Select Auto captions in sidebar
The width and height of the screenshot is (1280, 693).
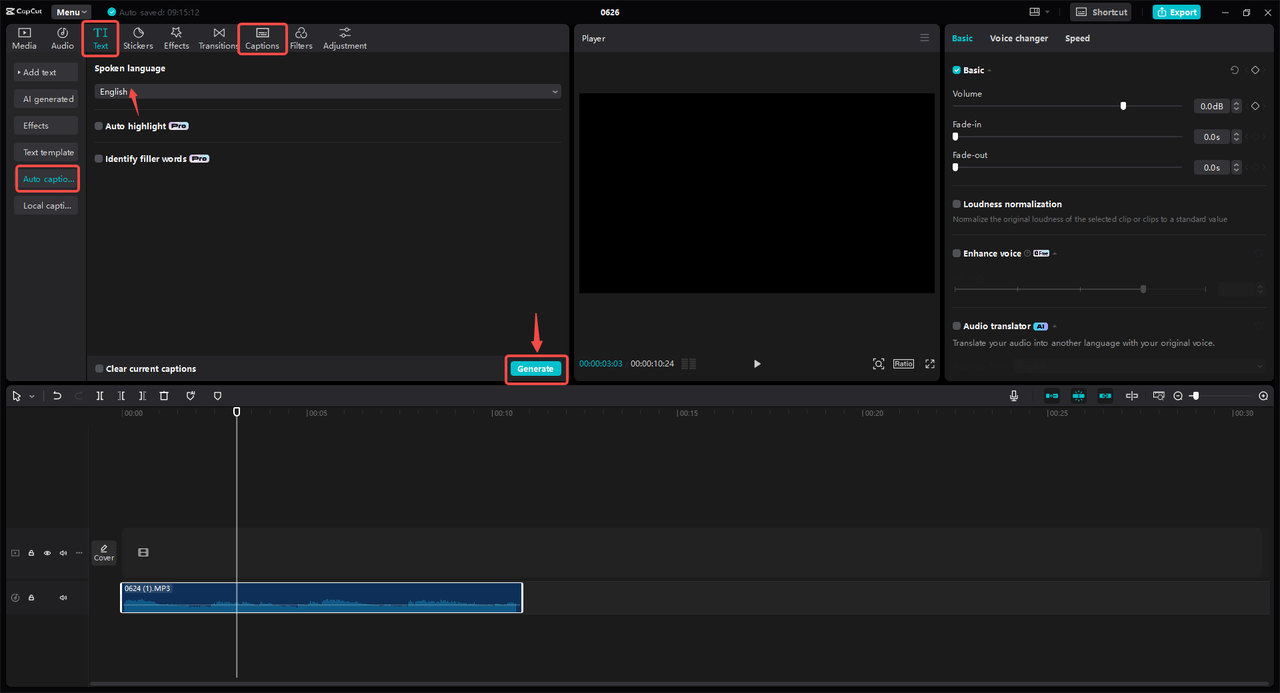(48, 179)
